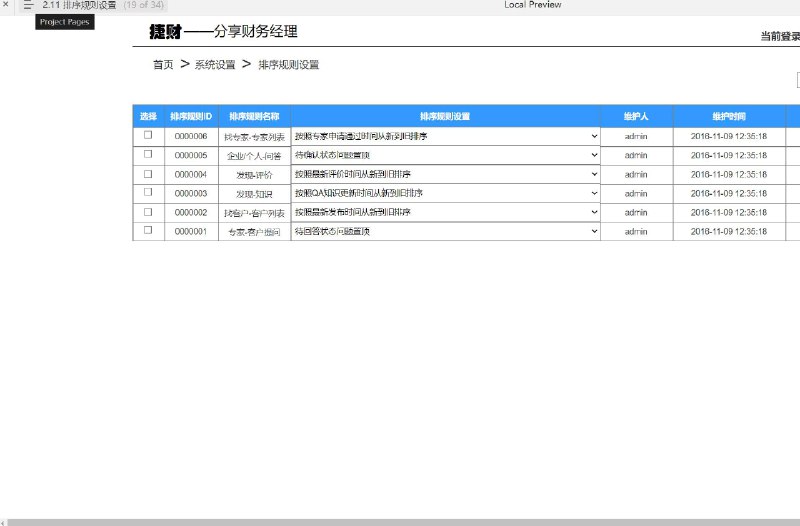Image resolution: width=800 pixels, height=526 pixels.
Task: Select ID cell 0000001
Action: [191, 232]
